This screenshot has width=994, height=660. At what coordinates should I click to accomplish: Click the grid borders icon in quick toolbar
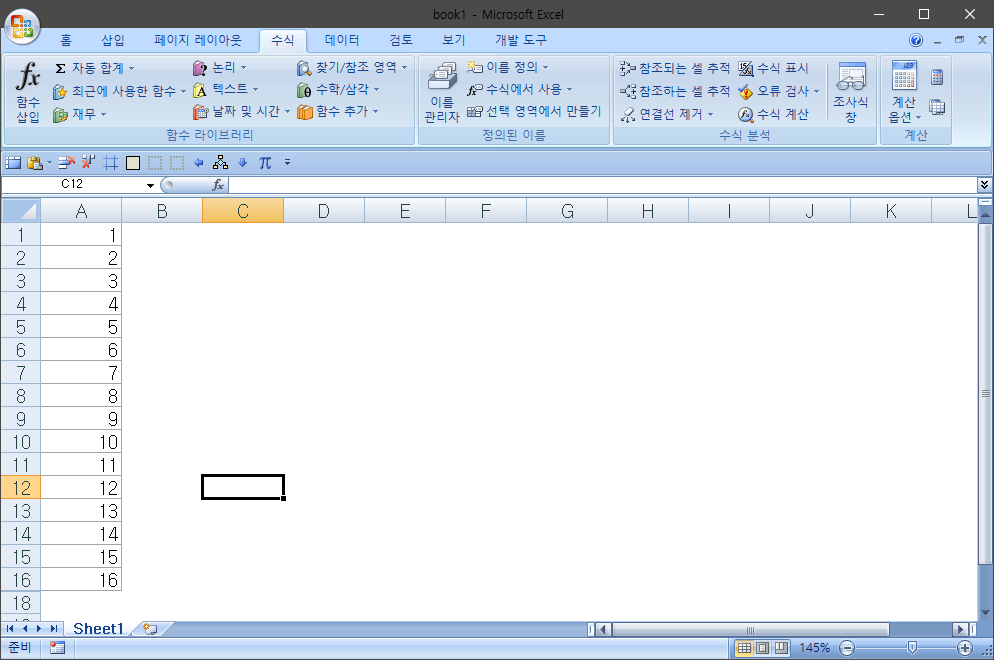pos(110,163)
